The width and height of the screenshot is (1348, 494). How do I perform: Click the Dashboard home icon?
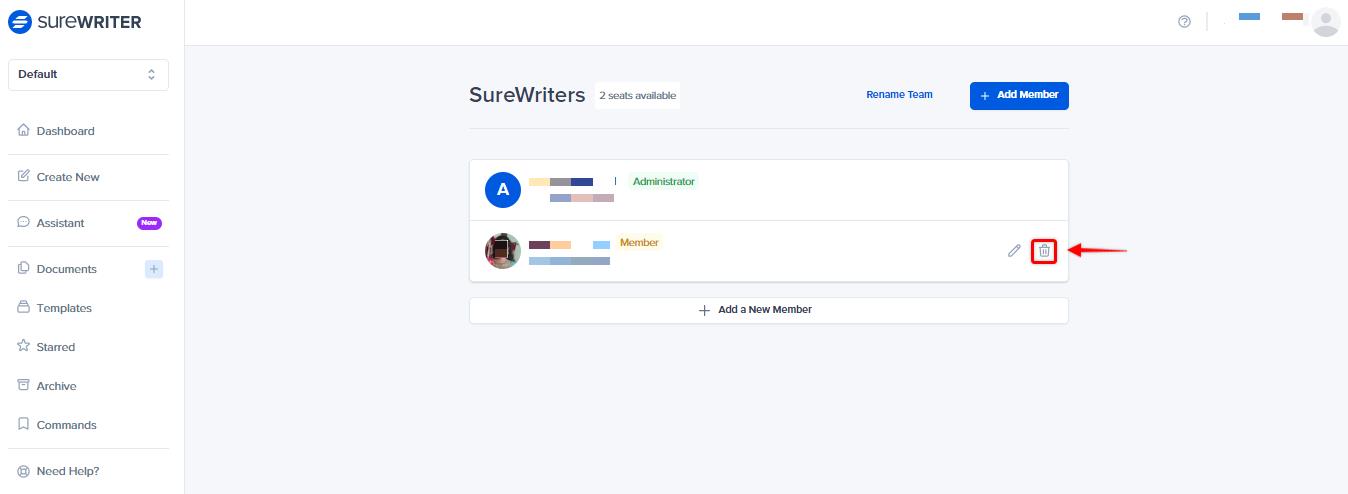click(24, 130)
